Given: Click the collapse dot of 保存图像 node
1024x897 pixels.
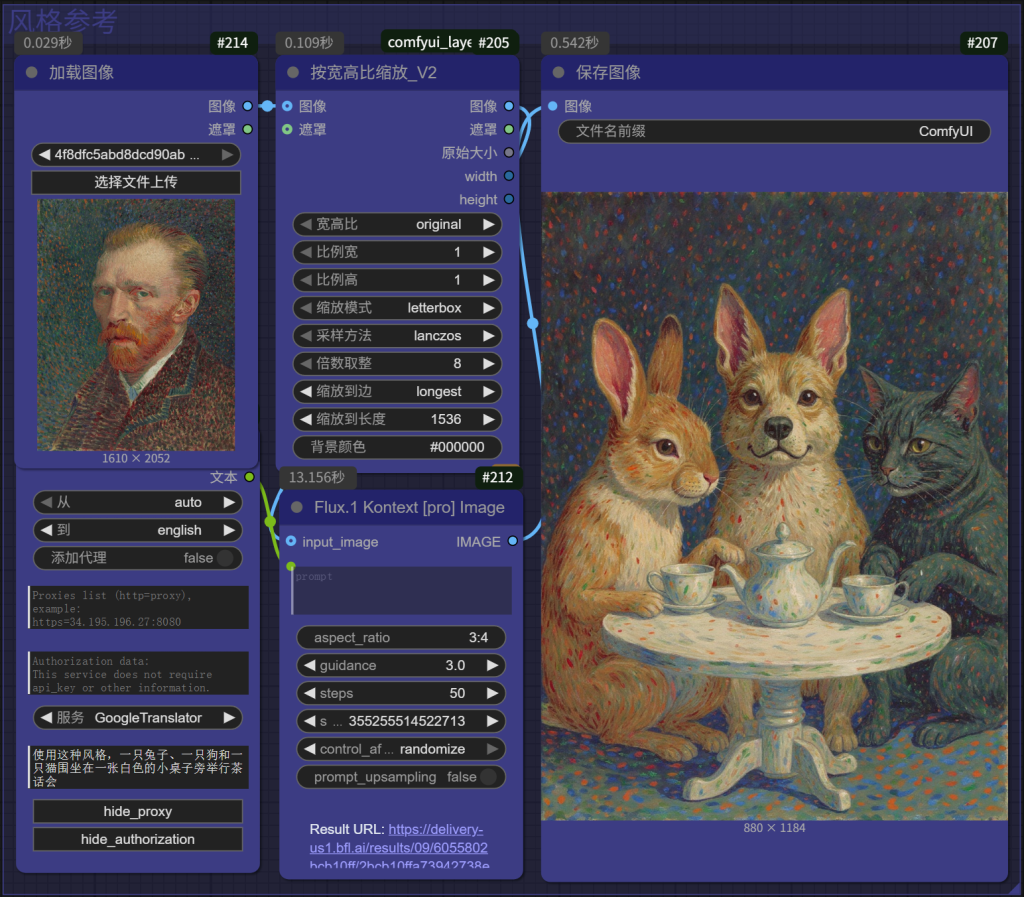Looking at the screenshot, I should point(559,73).
